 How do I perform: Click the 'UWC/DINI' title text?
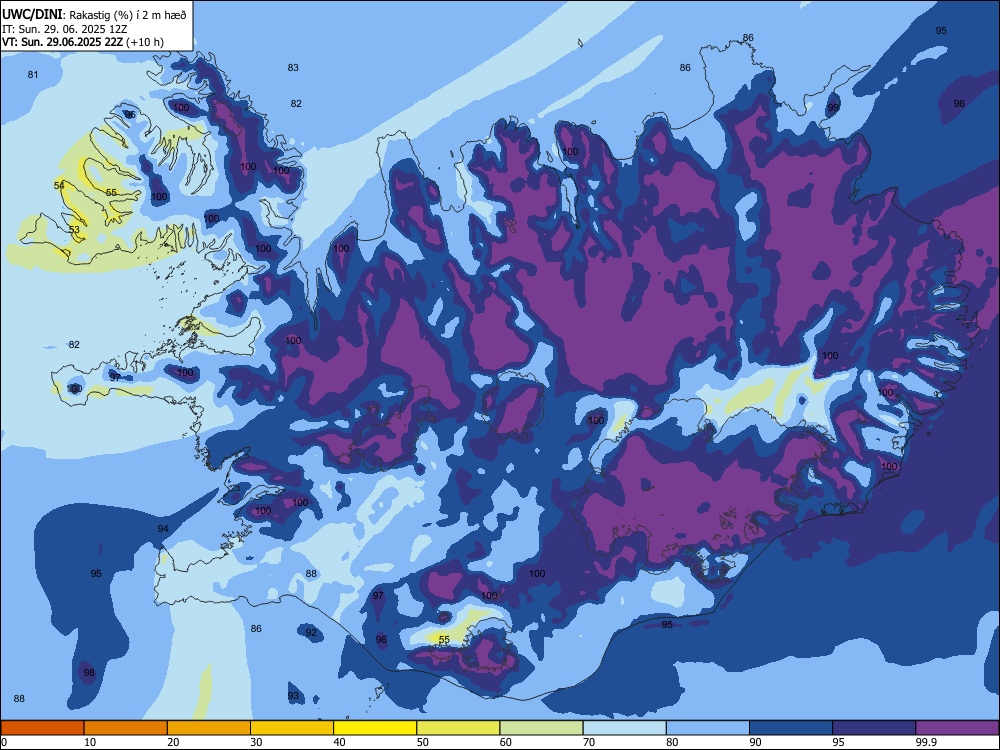click(x=32, y=14)
